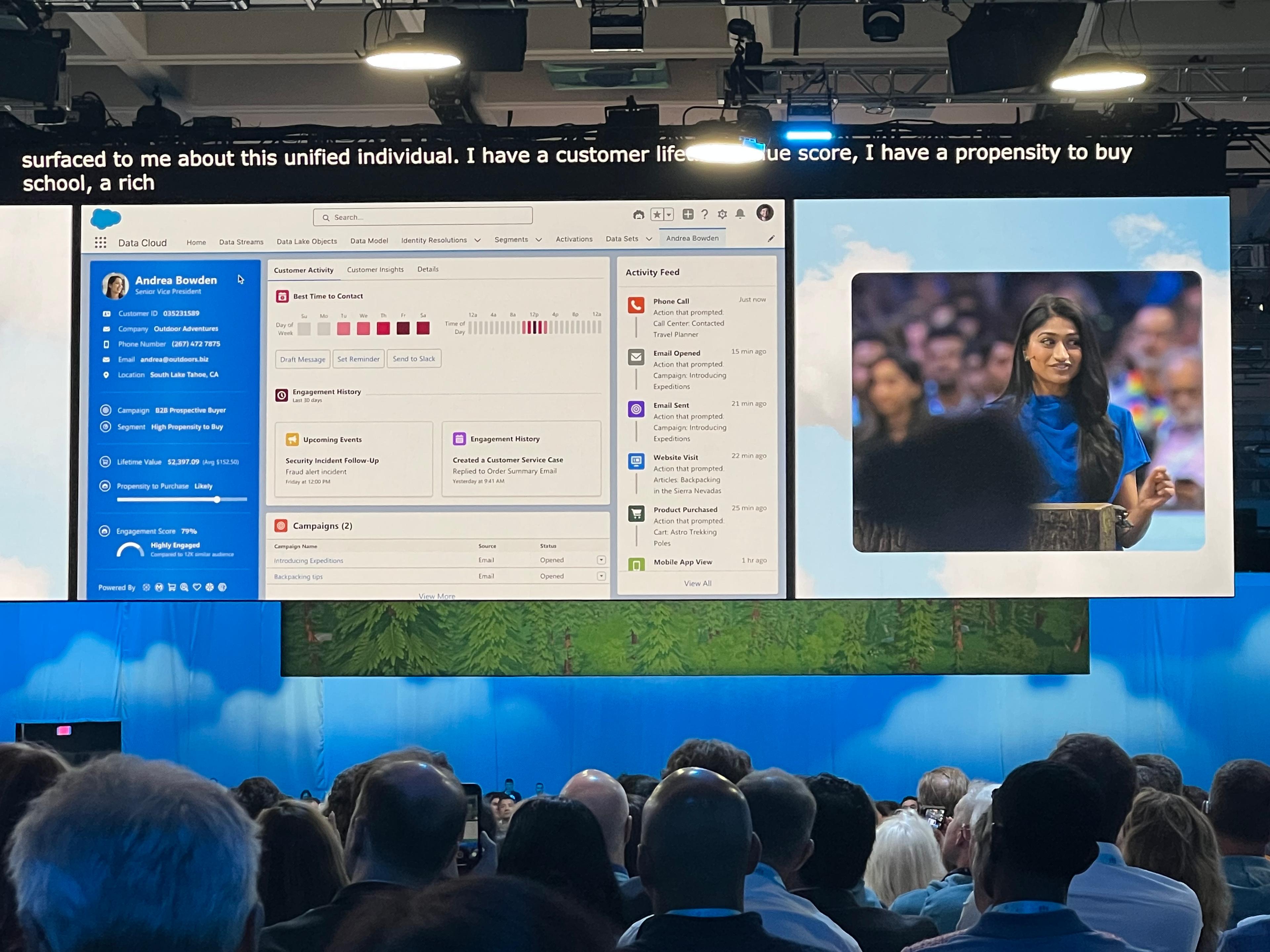Click the Sunday day-of-week swatch
The height and width of the screenshot is (952, 1270).
click(304, 329)
